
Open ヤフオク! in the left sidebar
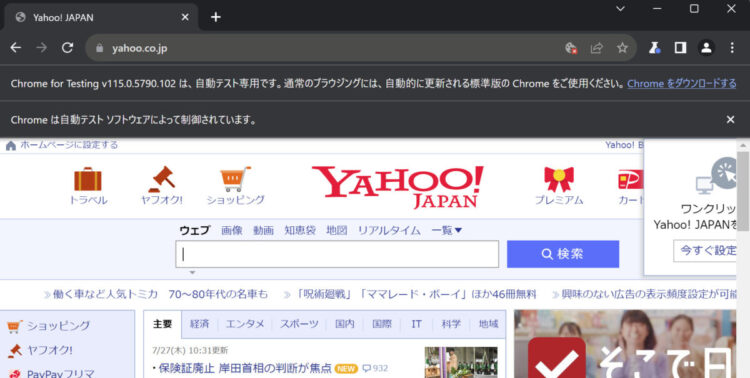(50, 350)
